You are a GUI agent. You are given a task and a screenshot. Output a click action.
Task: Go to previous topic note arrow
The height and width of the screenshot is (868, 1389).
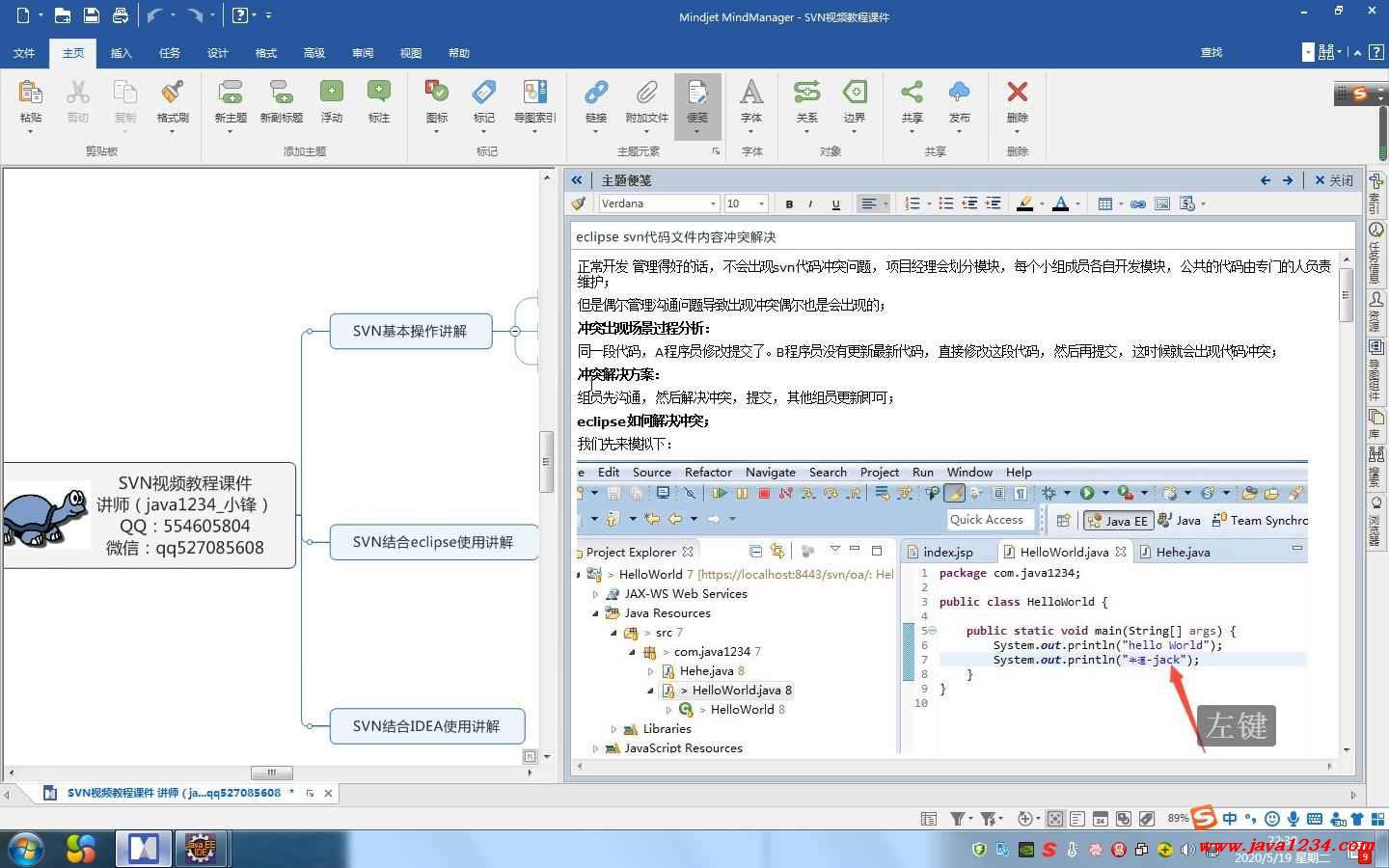tap(1266, 180)
